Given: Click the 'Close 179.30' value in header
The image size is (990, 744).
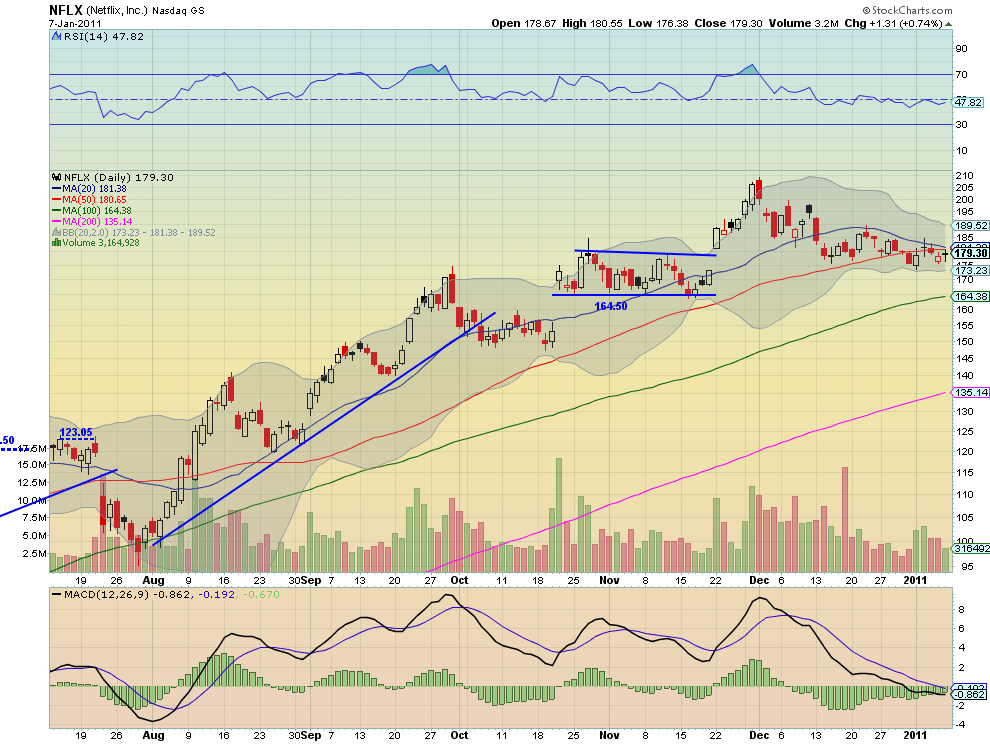Looking at the screenshot, I should pyautogui.click(x=729, y=23).
